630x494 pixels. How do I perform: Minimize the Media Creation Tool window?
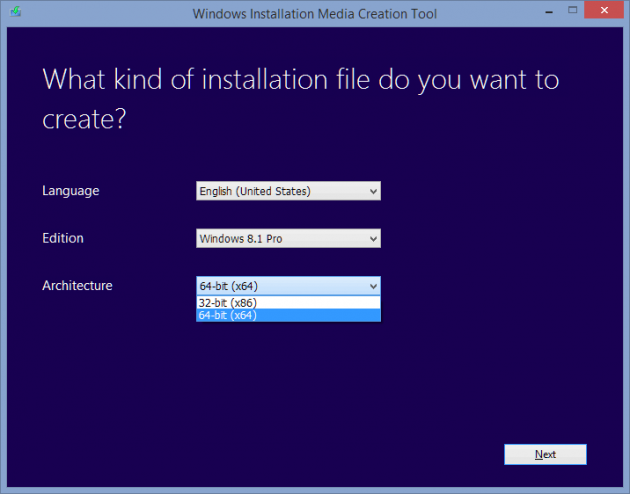click(549, 12)
